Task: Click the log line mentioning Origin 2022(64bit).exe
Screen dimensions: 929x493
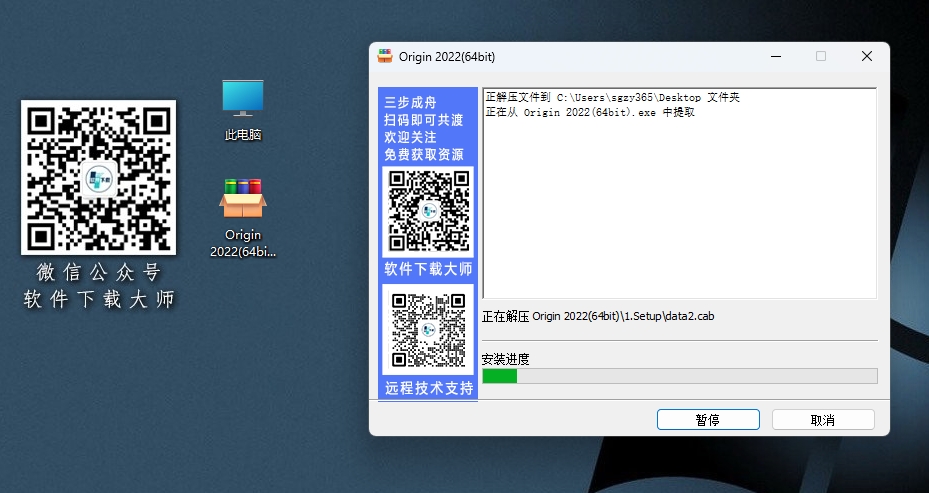Action: pyautogui.click(x=590, y=113)
